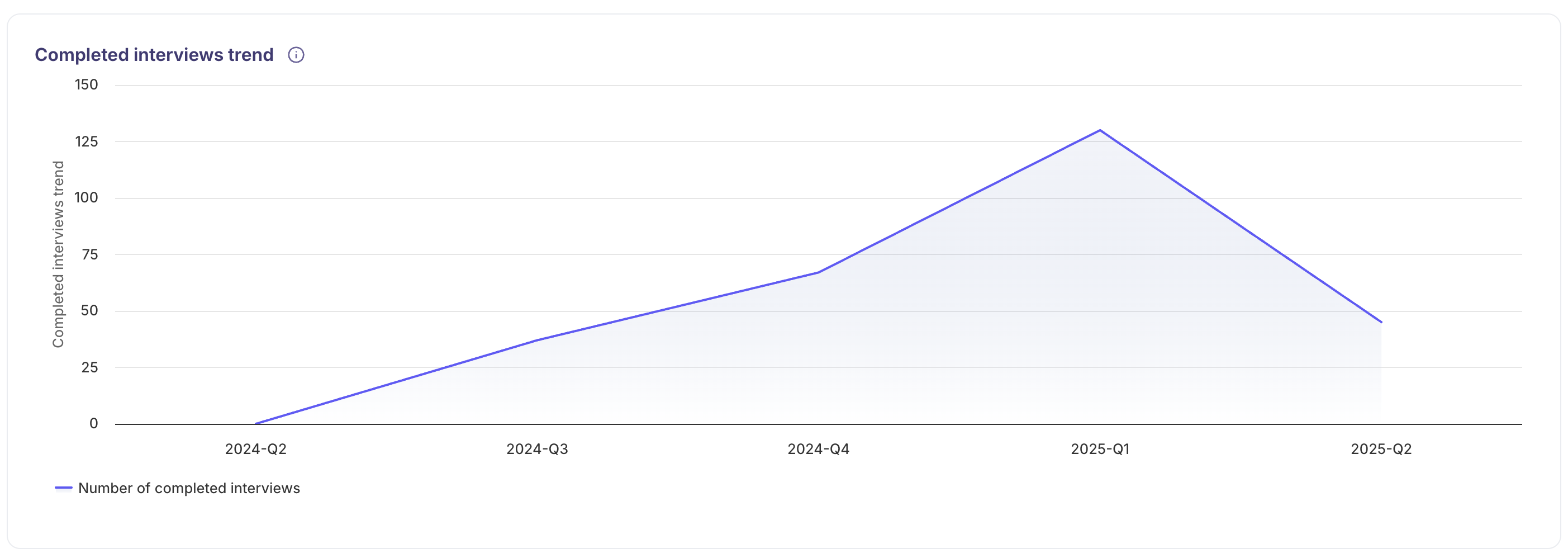Click the 0 value on y-axis
This screenshot has width=1568, height=558.
[x=94, y=422]
